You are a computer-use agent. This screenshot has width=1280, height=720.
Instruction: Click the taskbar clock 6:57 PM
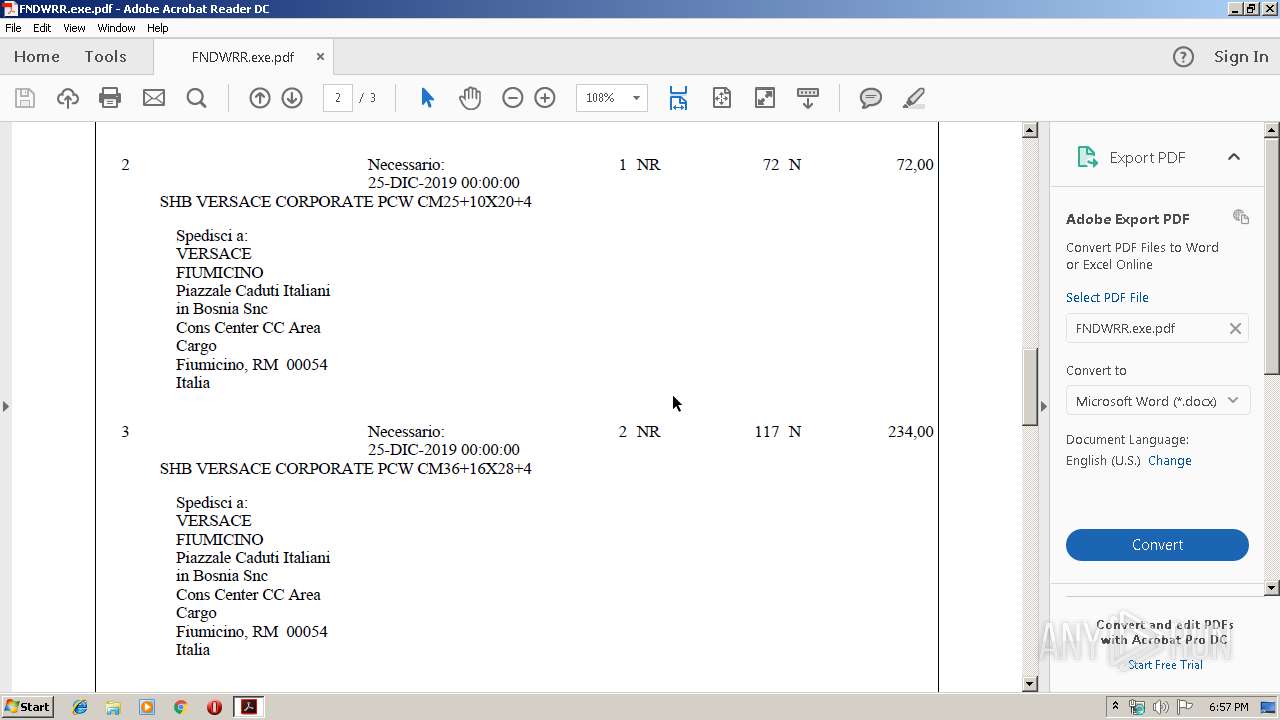1228,707
